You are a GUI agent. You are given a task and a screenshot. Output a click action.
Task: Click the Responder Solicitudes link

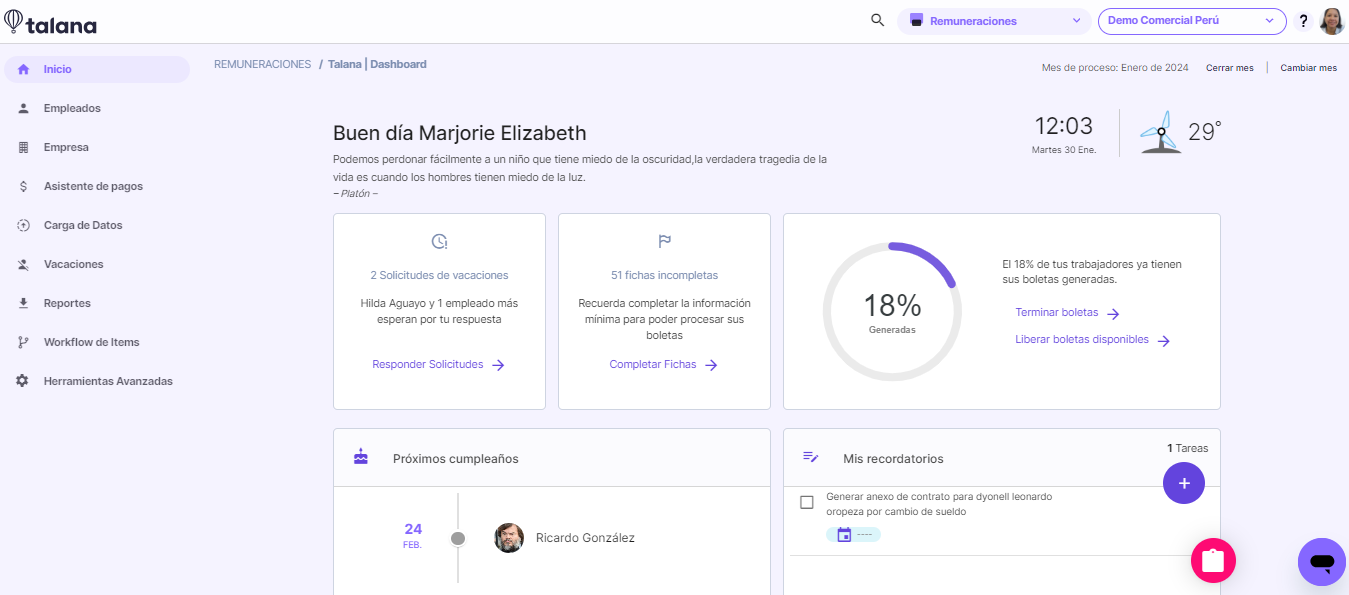(428, 365)
